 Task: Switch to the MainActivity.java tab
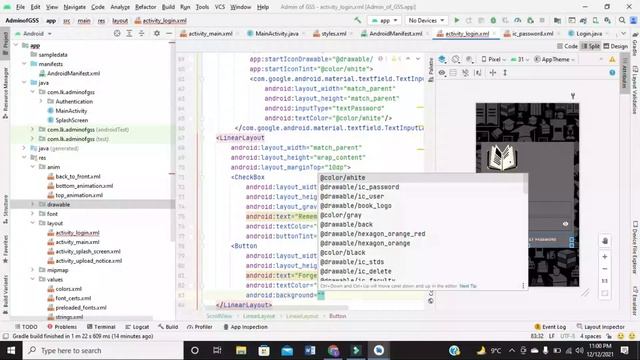tap(276, 33)
